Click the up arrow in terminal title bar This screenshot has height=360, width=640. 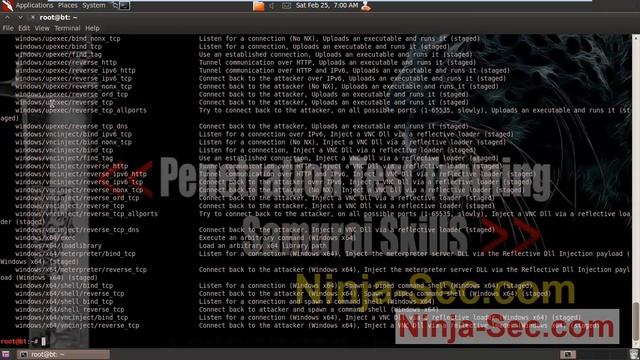tap(7, 18)
